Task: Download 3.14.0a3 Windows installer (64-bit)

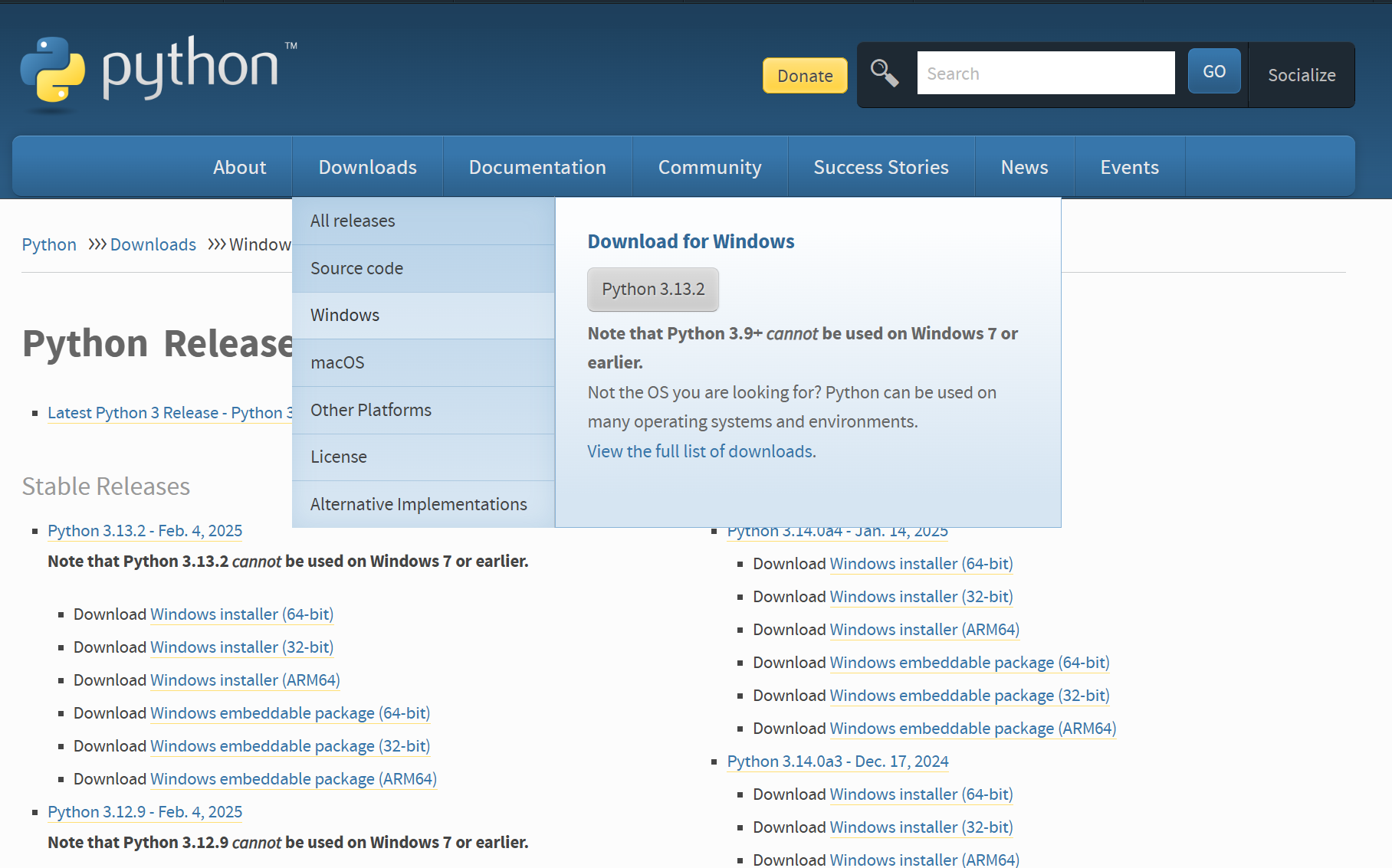Action: click(921, 794)
